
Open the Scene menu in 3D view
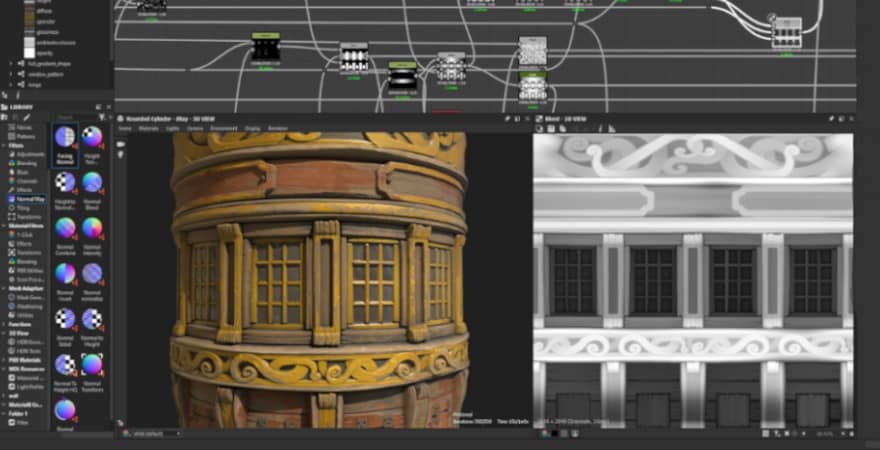coord(124,128)
